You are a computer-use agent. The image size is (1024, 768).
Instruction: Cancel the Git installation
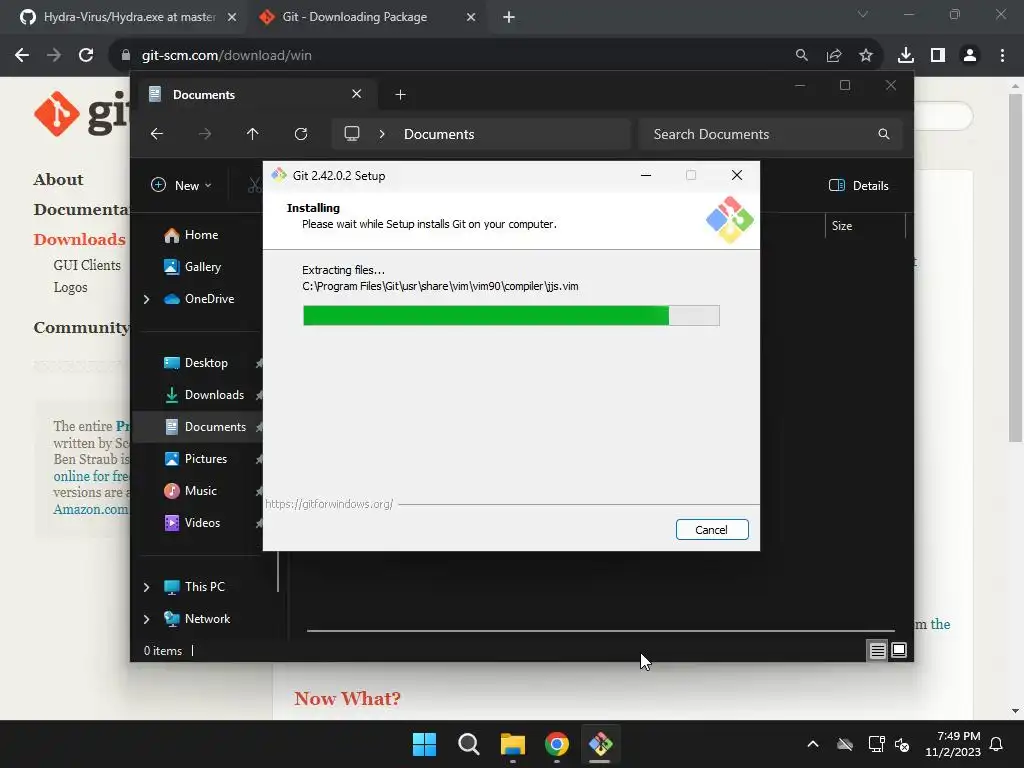712,530
